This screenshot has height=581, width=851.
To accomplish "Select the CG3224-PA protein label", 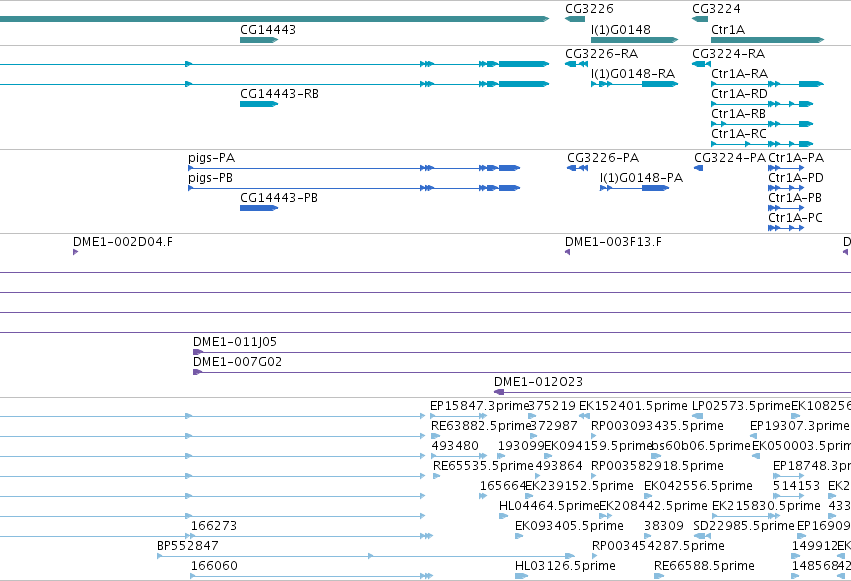I will tap(730, 158).
